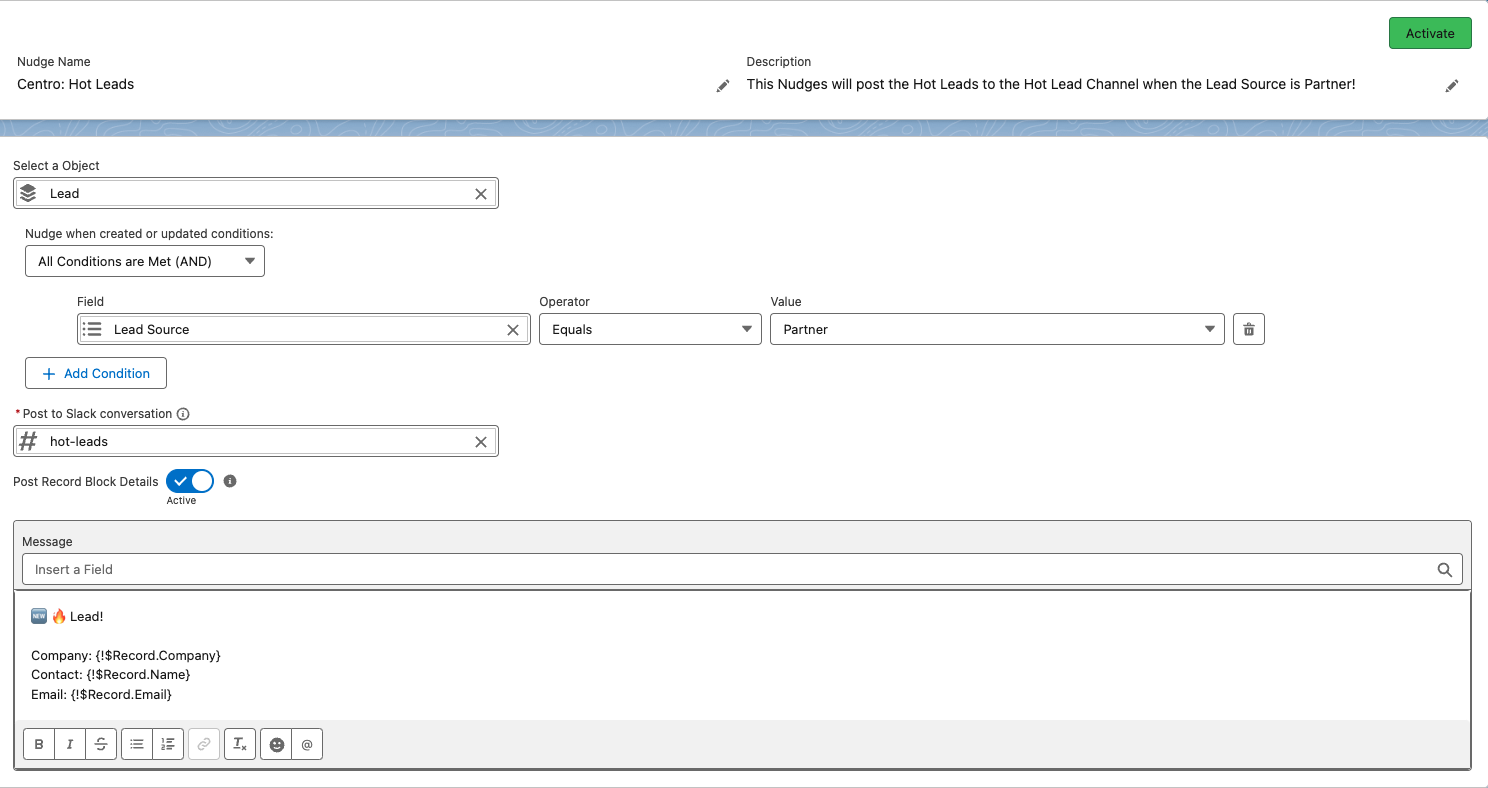Edit the Description with pencil icon

pyautogui.click(x=1452, y=86)
